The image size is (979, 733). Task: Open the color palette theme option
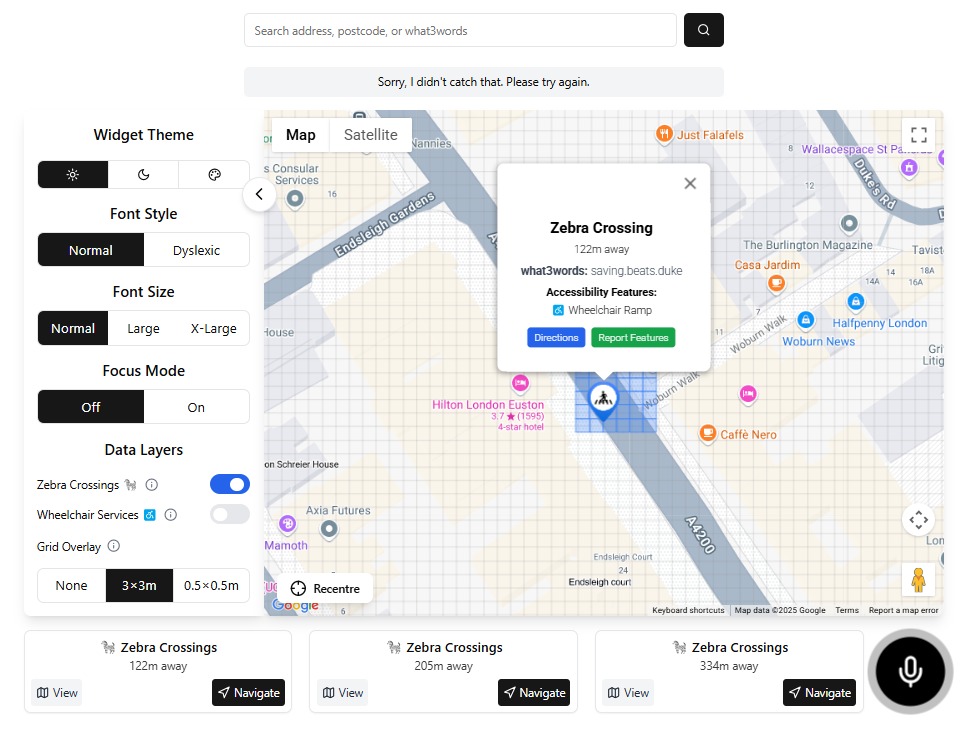pyautogui.click(x=214, y=174)
